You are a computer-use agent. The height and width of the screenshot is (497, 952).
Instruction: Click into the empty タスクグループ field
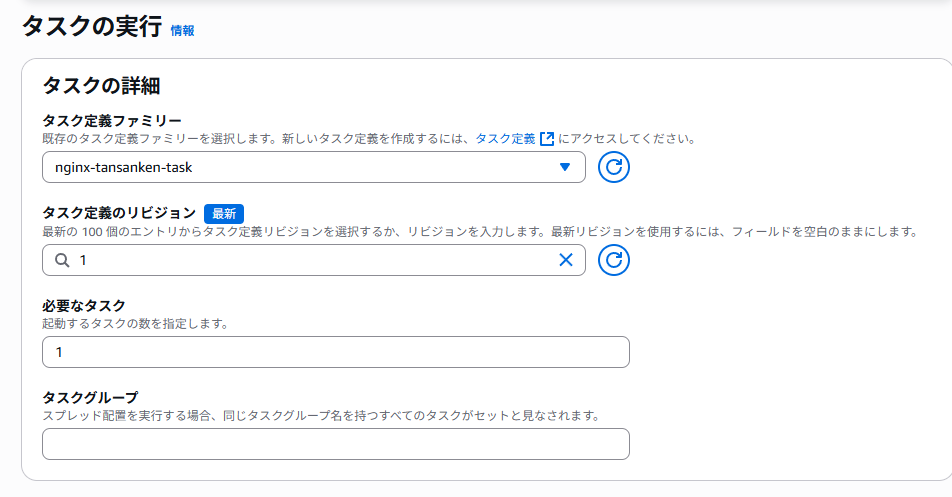335,444
